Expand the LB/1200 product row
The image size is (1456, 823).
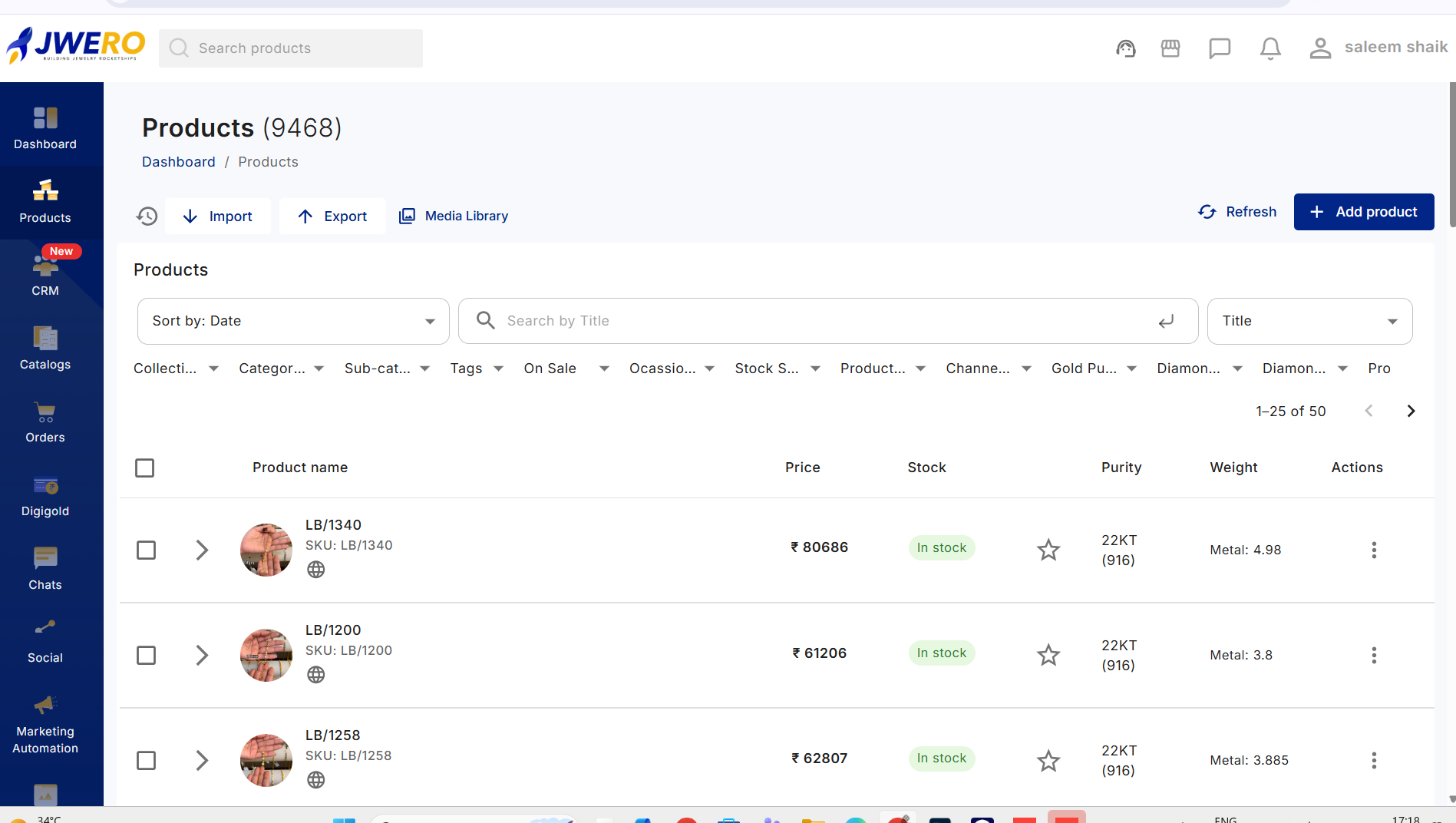(x=202, y=655)
